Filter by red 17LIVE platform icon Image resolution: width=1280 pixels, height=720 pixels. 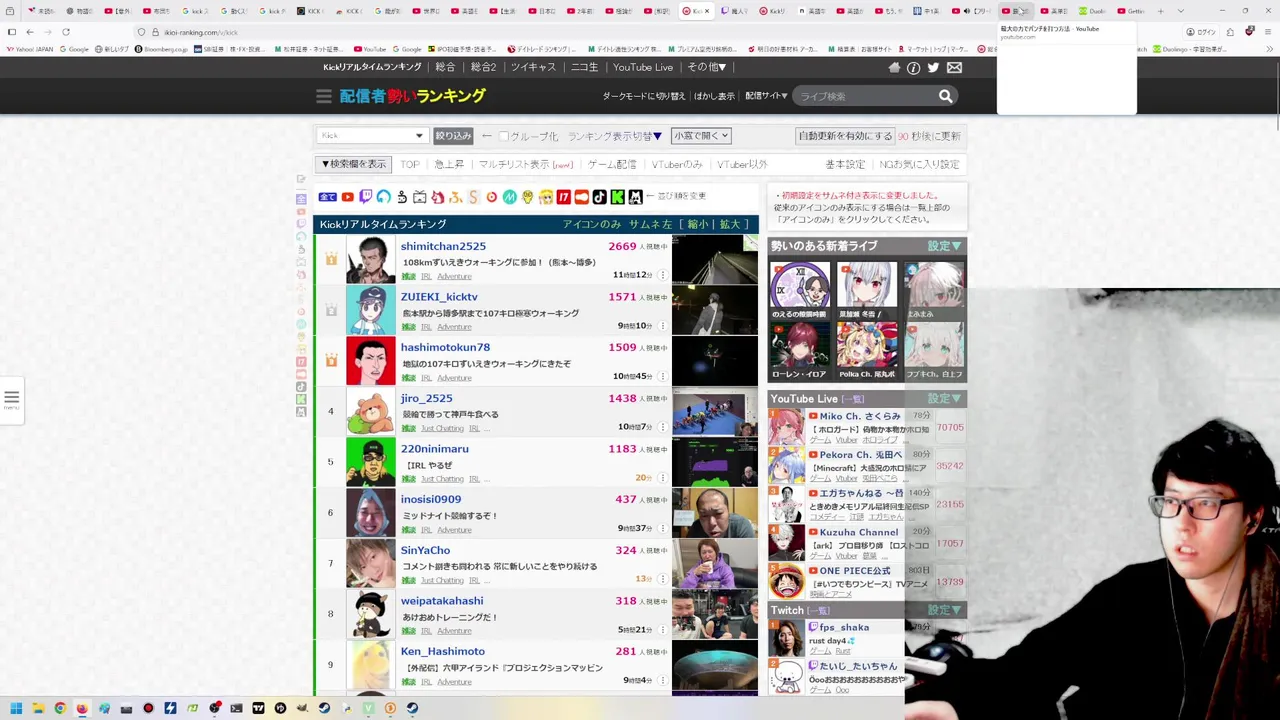(x=563, y=197)
